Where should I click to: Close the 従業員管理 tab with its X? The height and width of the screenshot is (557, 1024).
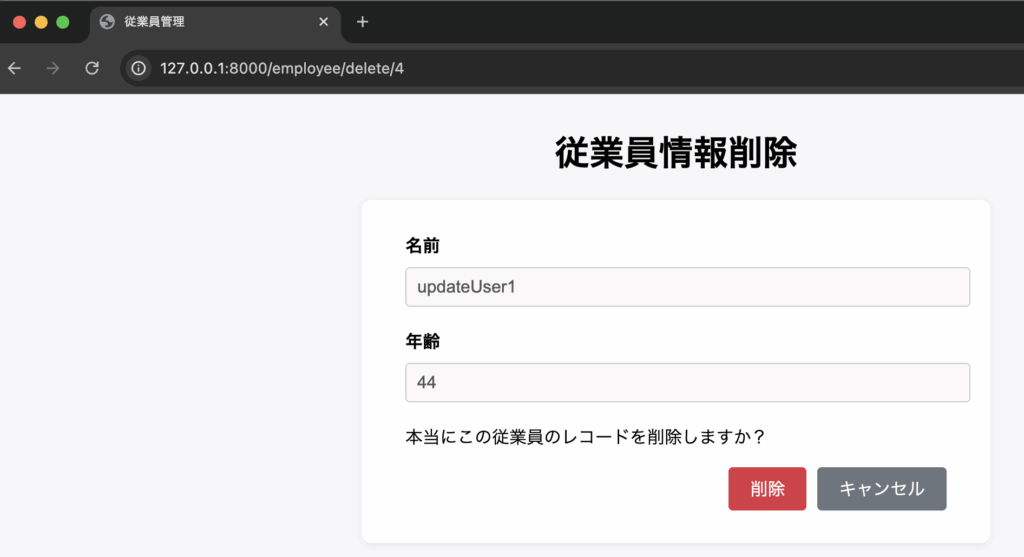point(323,21)
